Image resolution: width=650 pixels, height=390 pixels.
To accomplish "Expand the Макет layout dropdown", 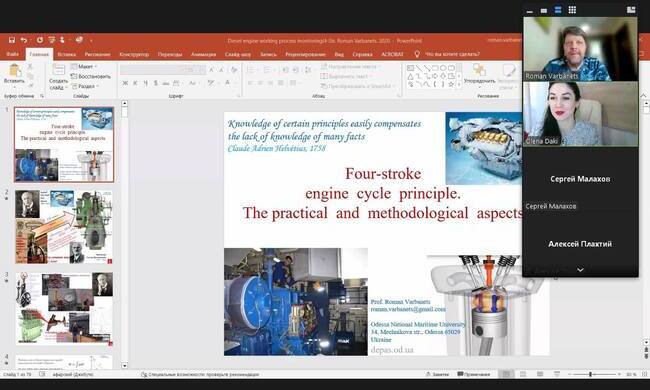I will pyautogui.click(x=85, y=67).
